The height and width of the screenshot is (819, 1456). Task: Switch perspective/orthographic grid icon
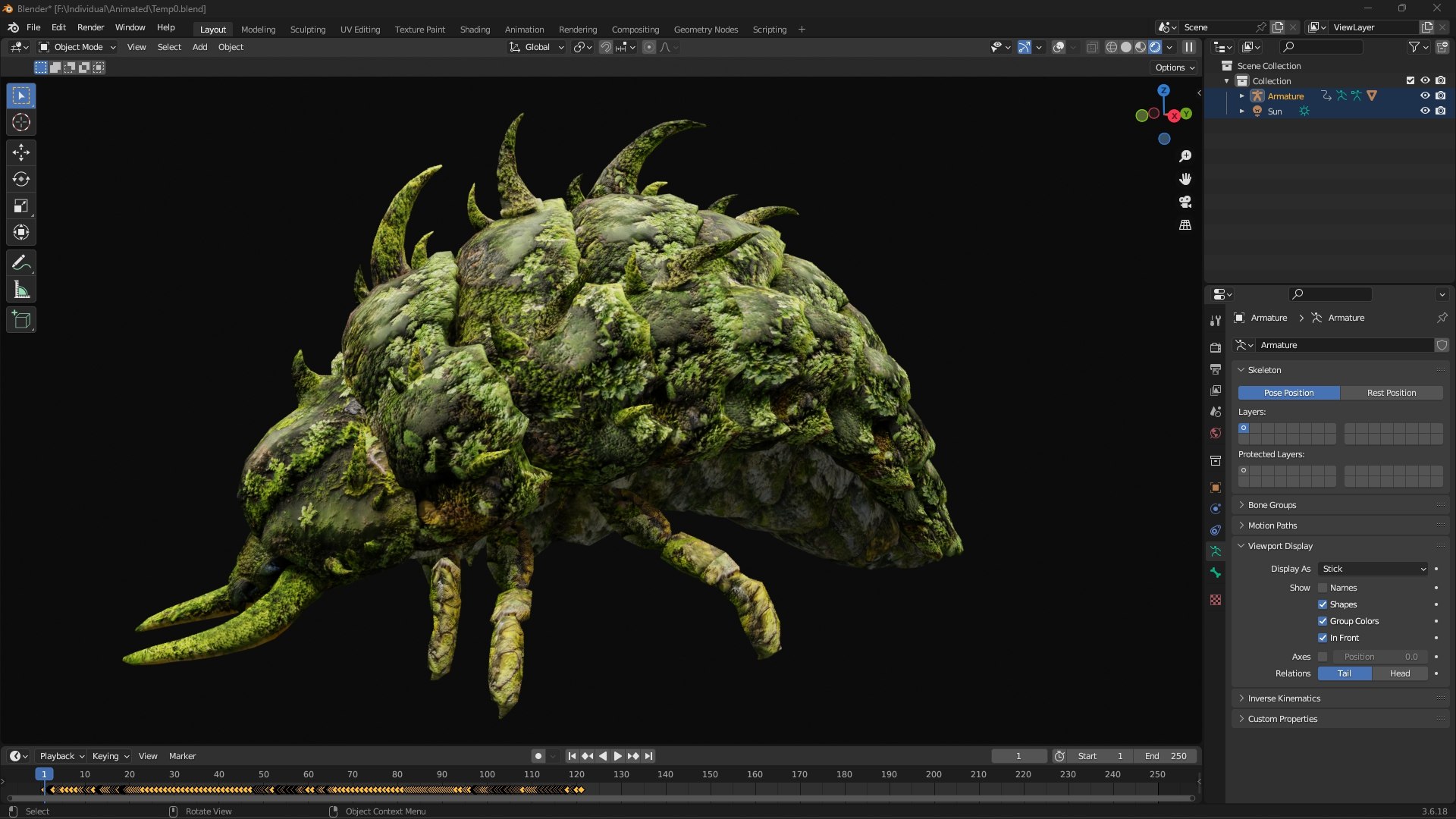[1185, 225]
